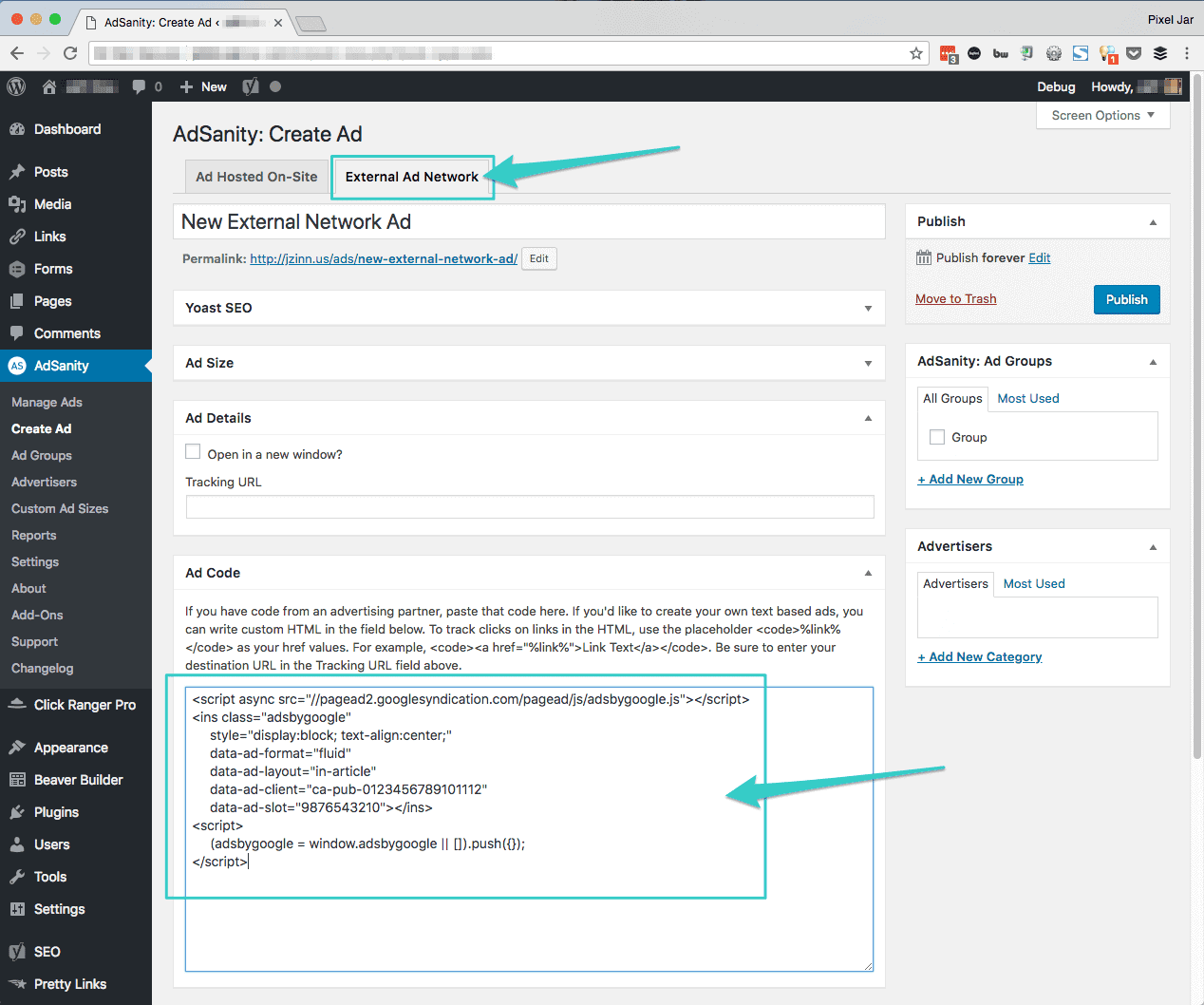The height and width of the screenshot is (1005, 1204).
Task: Open the Ad Groups submenu item
Action: 42,455
